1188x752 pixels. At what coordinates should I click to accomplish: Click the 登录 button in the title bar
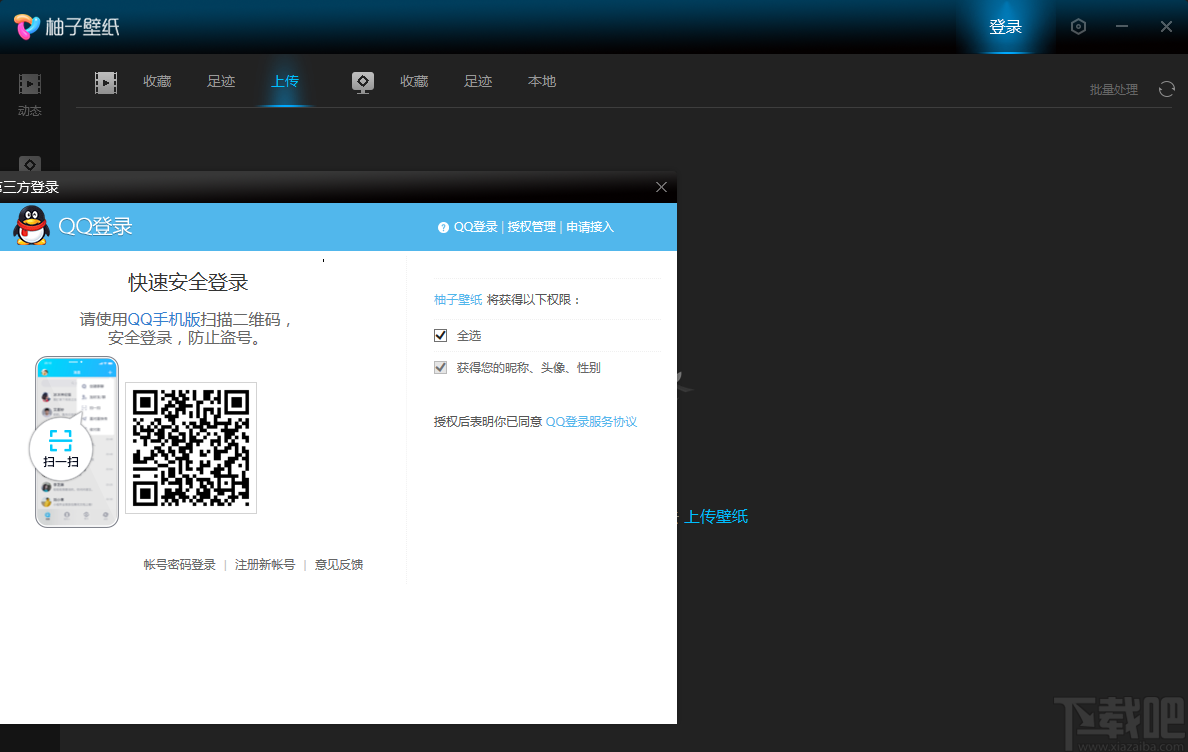coord(1006,27)
